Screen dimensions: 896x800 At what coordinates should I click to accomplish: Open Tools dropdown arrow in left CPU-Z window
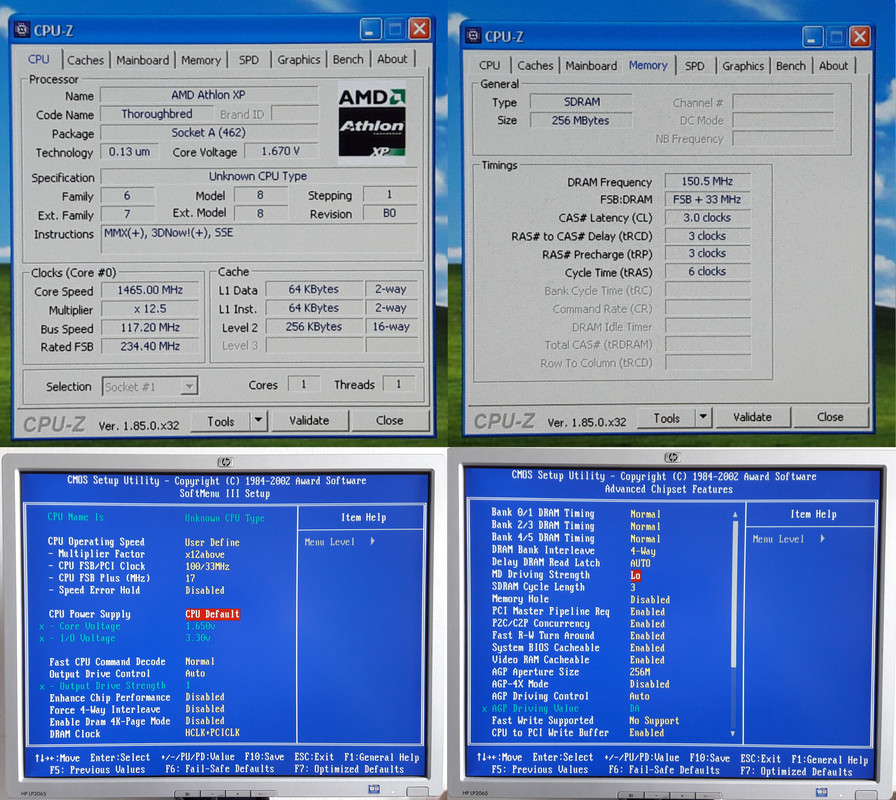(x=258, y=421)
